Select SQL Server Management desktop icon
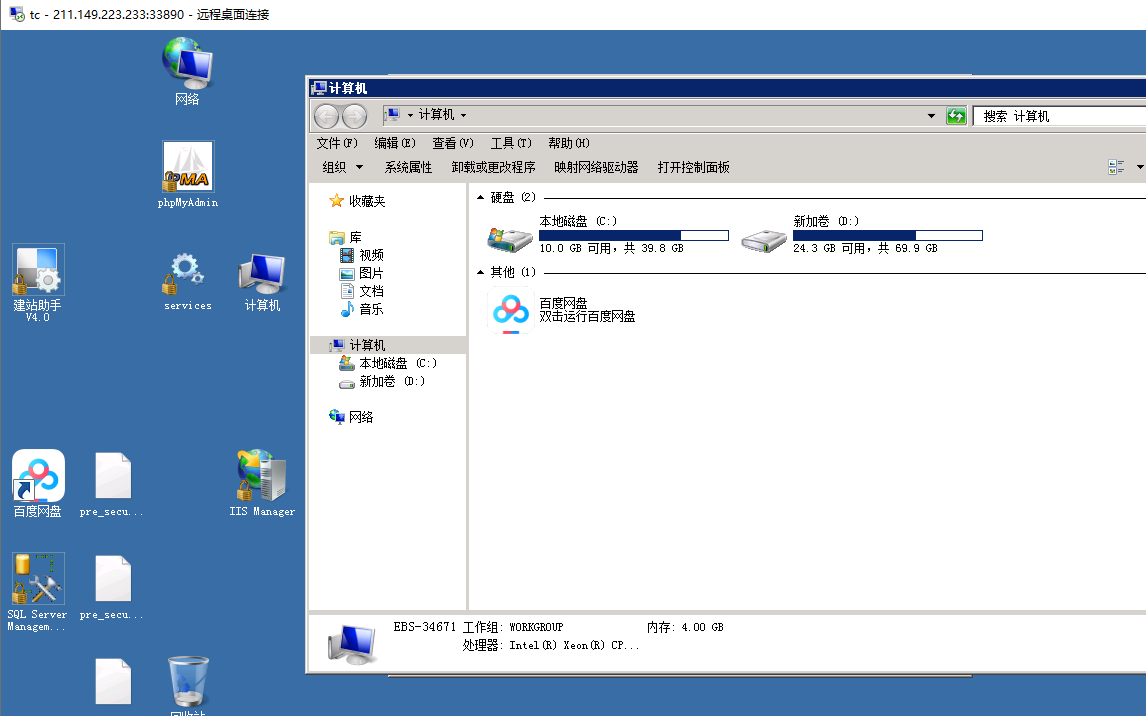 point(38,592)
